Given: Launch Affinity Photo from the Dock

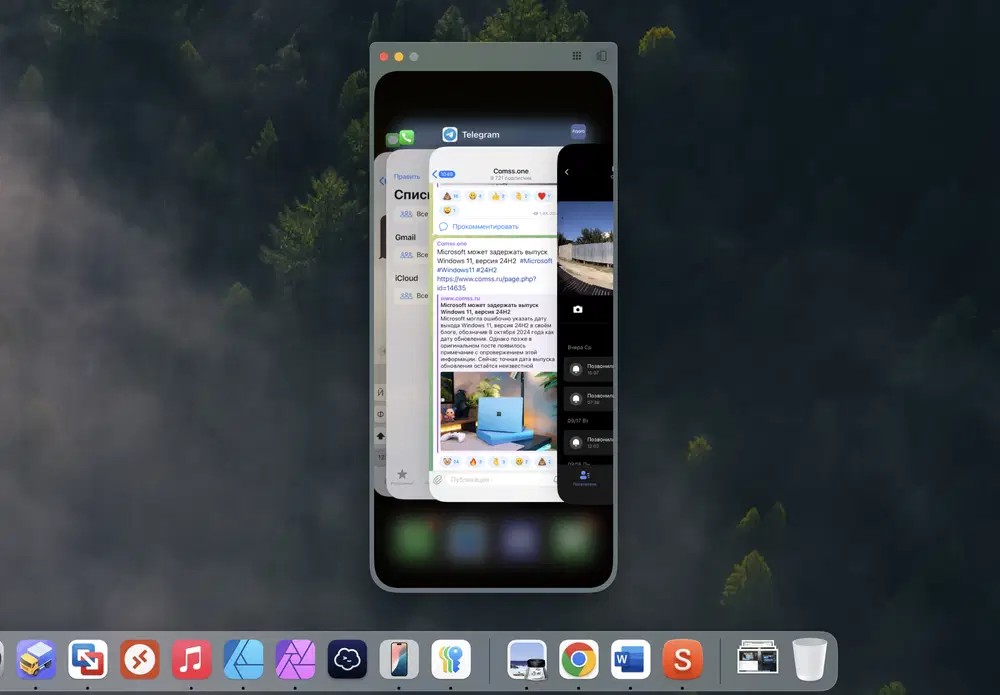Looking at the screenshot, I should [295, 659].
